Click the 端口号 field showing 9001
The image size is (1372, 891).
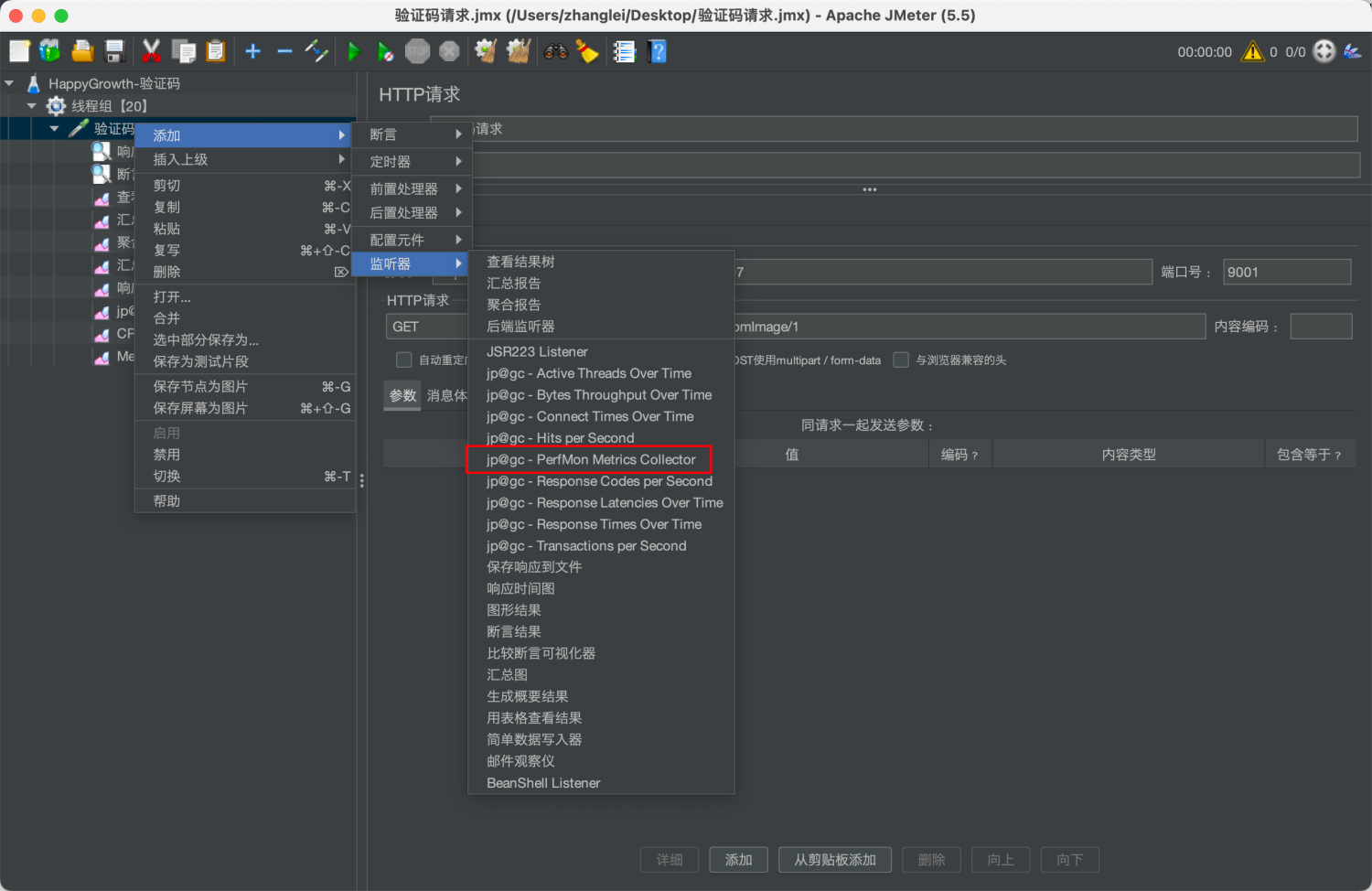tap(1287, 272)
